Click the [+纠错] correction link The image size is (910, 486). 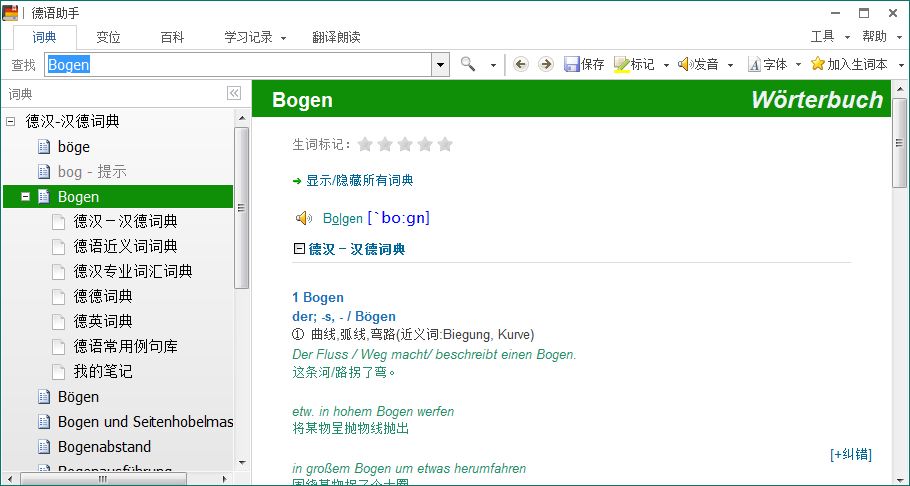(850, 454)
